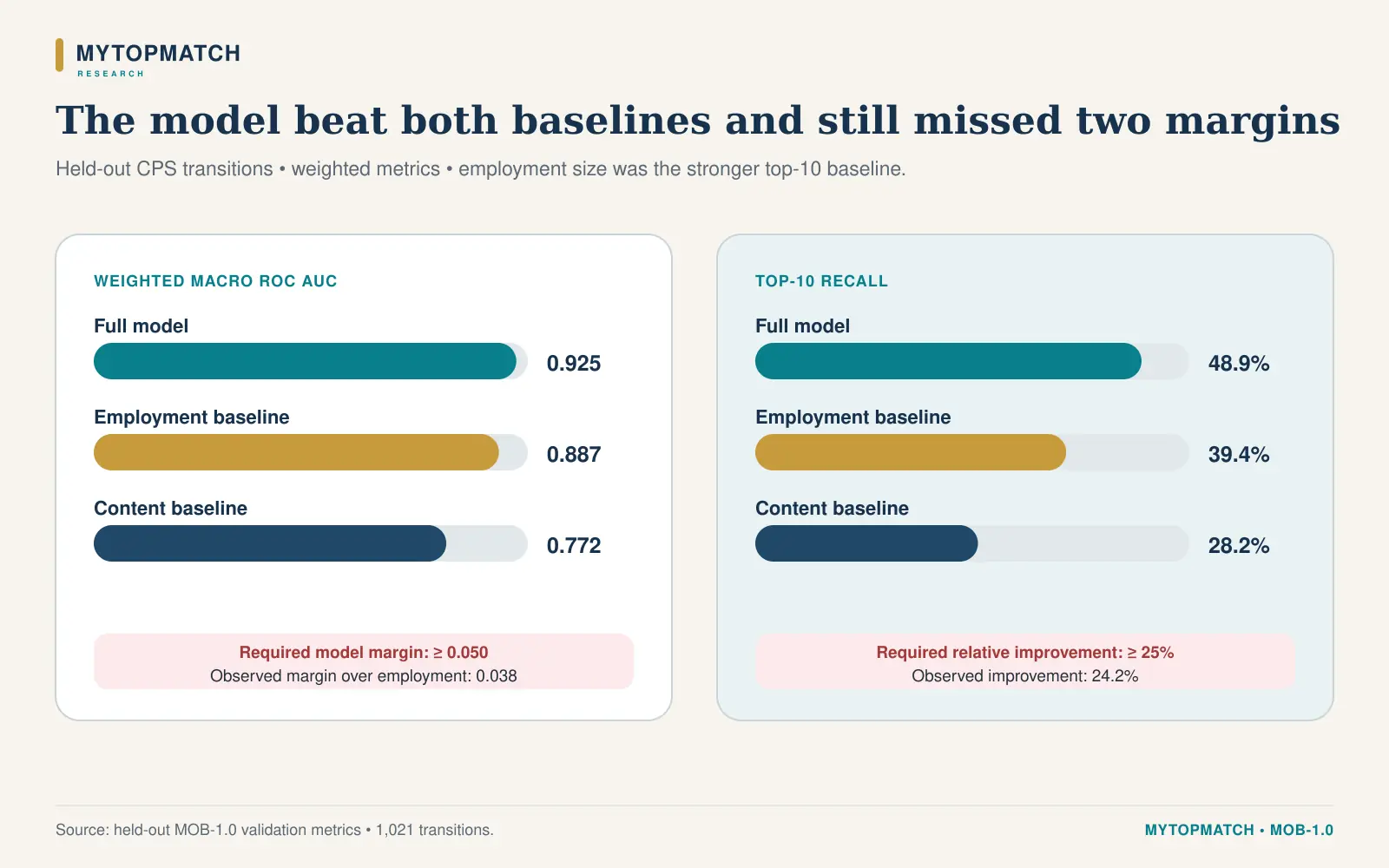The image size is (1389, 868).
Task: Click the Required relative improvement callout
Action: click(1025, 661)
